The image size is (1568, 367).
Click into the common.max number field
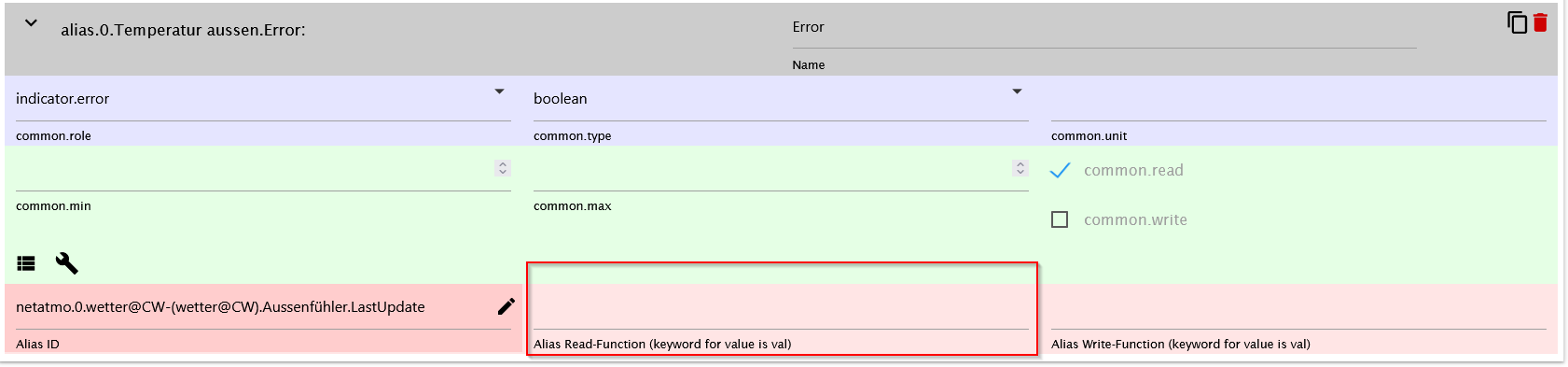click(771, 169)
